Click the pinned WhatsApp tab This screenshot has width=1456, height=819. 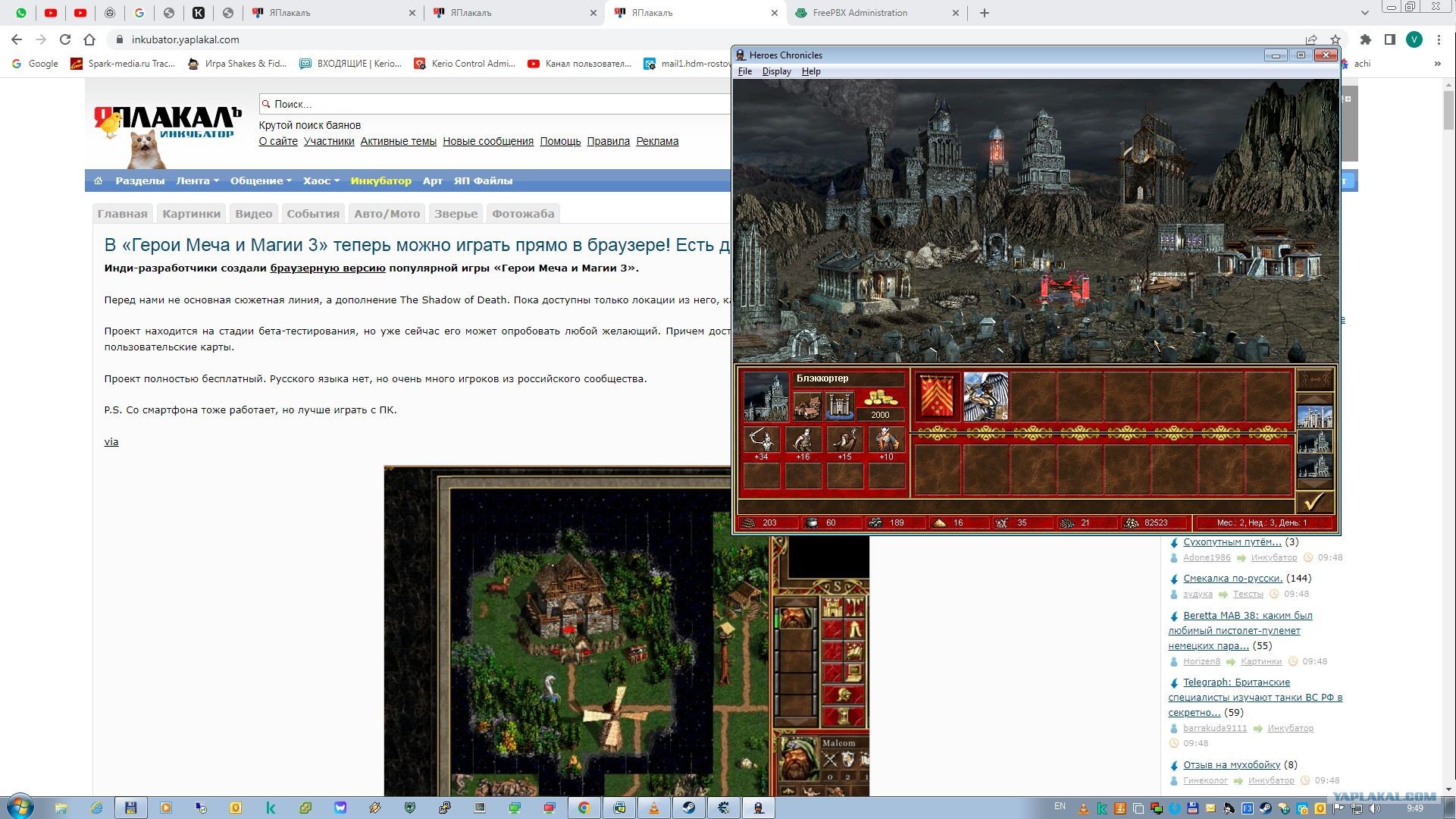(20, 13)
